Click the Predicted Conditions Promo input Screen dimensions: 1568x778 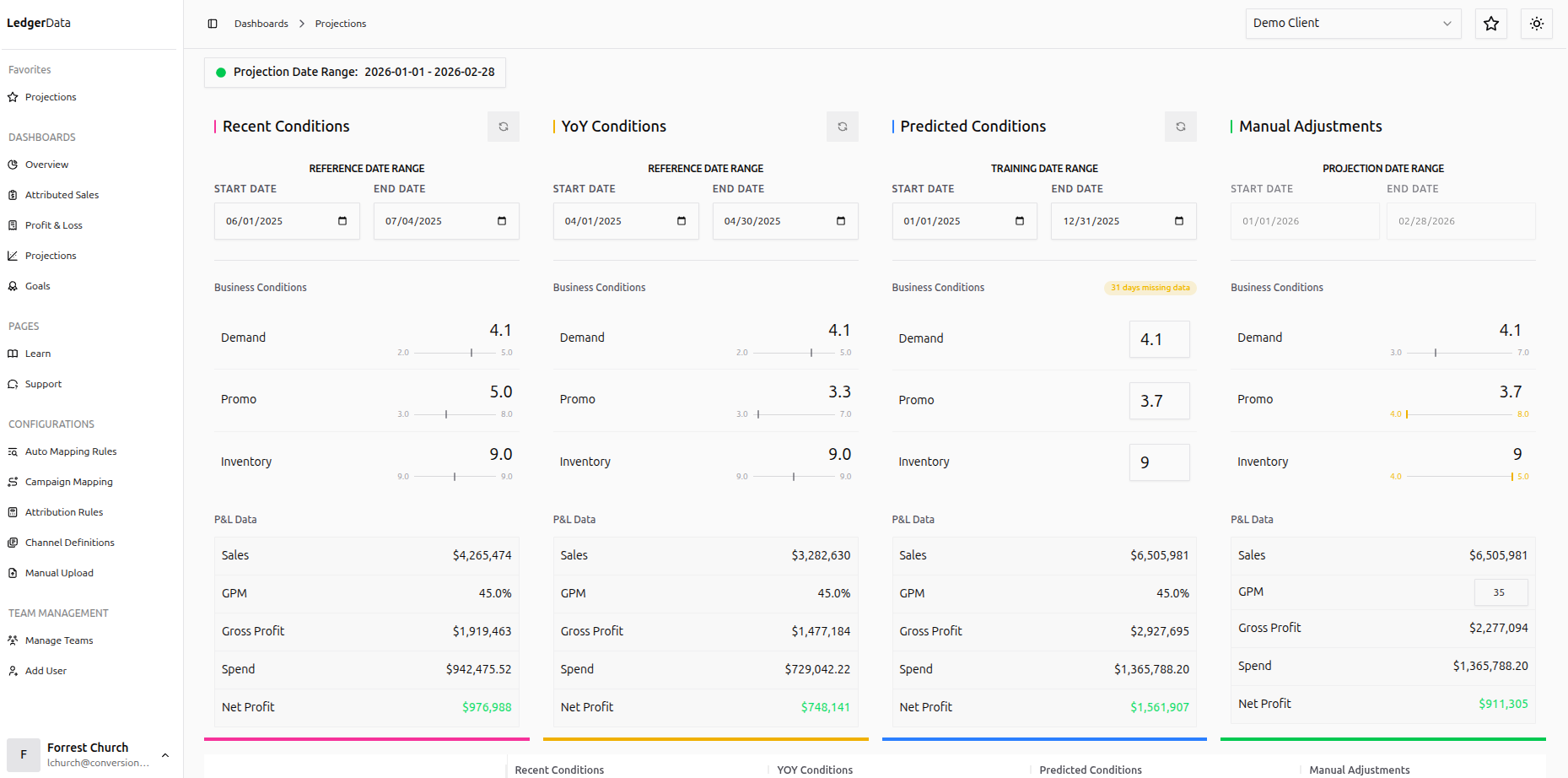[x=1160, y=401]
